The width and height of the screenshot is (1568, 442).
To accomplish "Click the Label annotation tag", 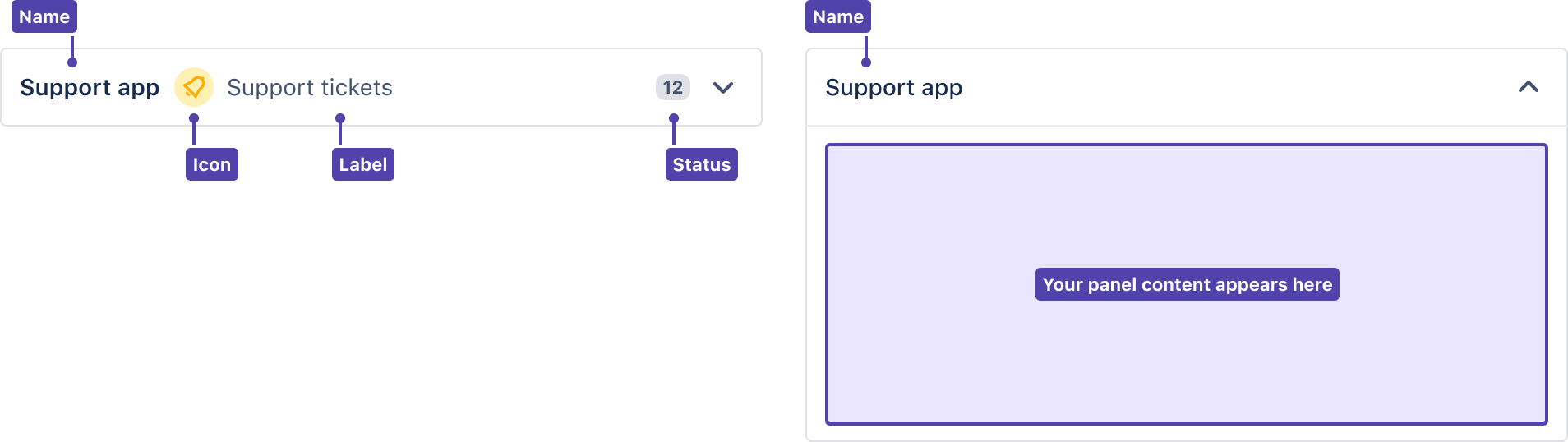I will click(x=362, y=164).
